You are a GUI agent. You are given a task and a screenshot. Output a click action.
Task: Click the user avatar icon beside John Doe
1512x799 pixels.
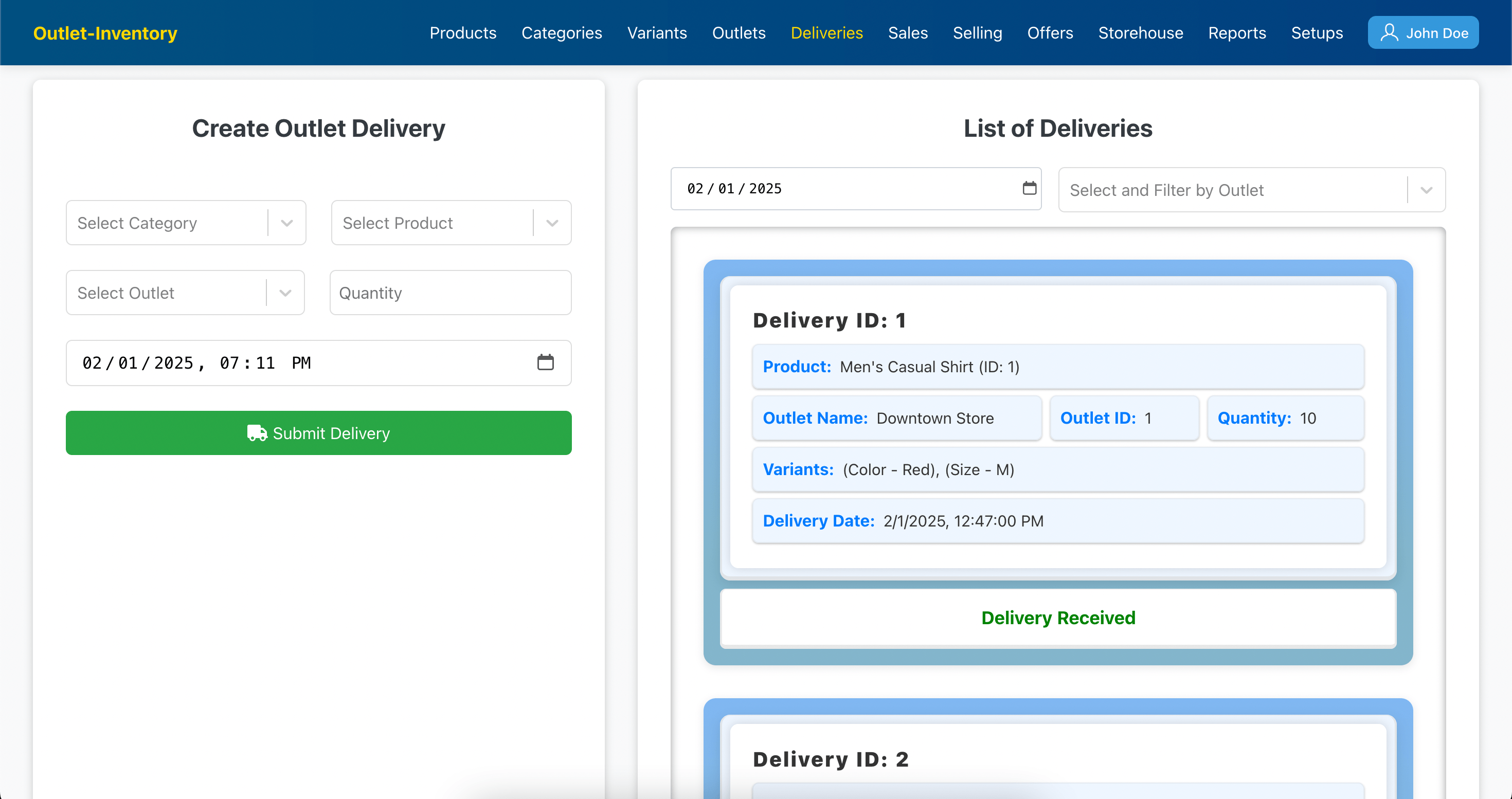pos(1389,32)
